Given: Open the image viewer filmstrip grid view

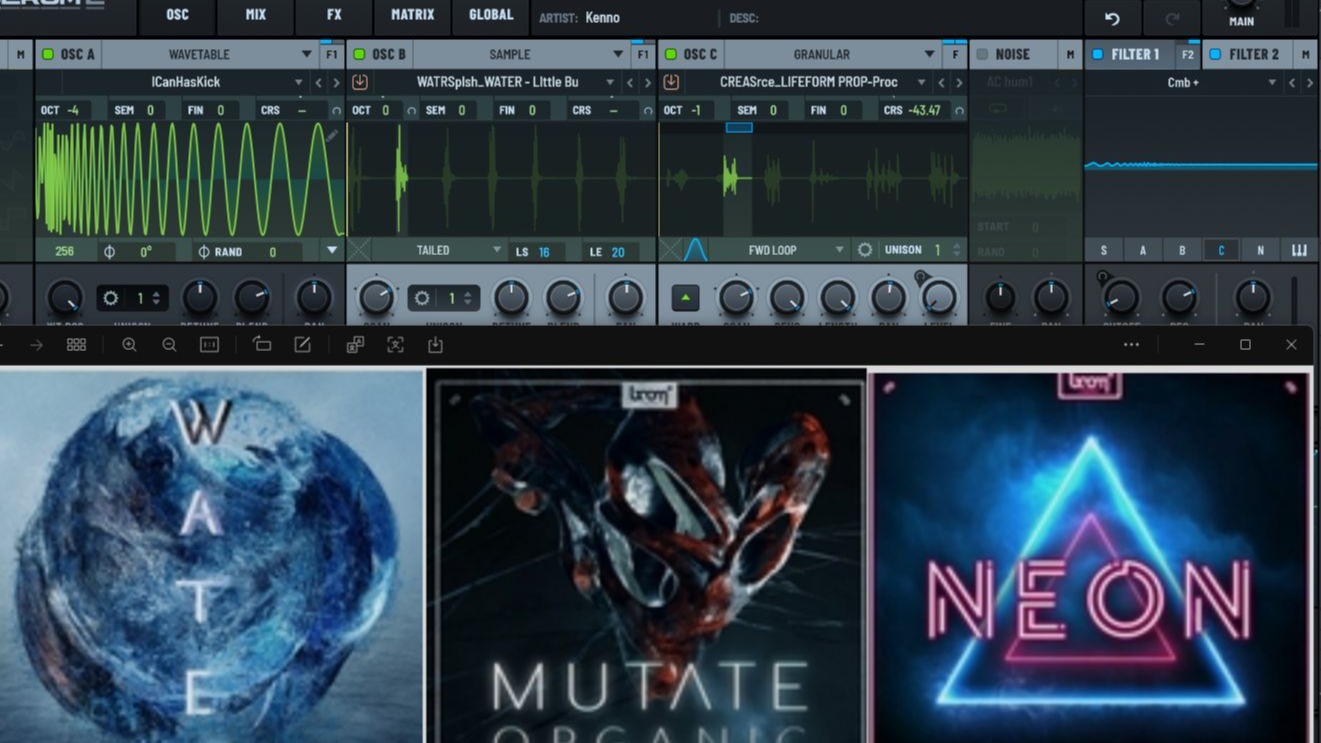Looking at the screenshot, I should (76, 345).
